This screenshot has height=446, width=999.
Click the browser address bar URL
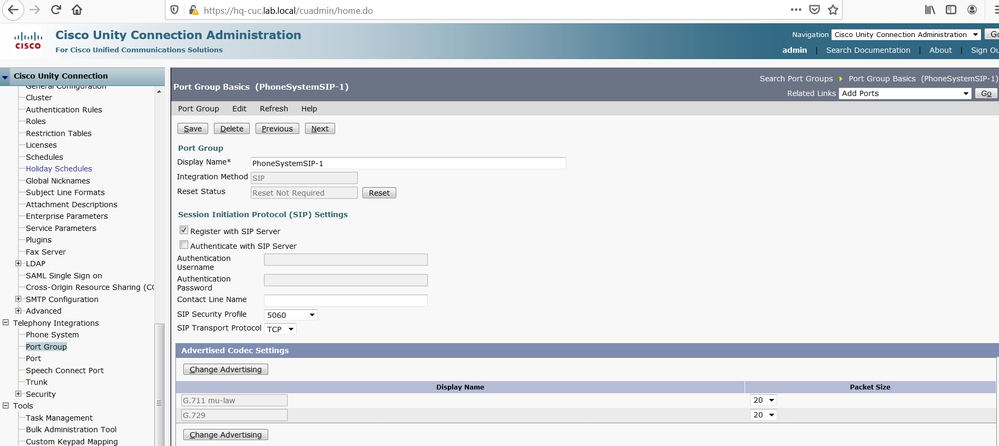pos(288,10)
